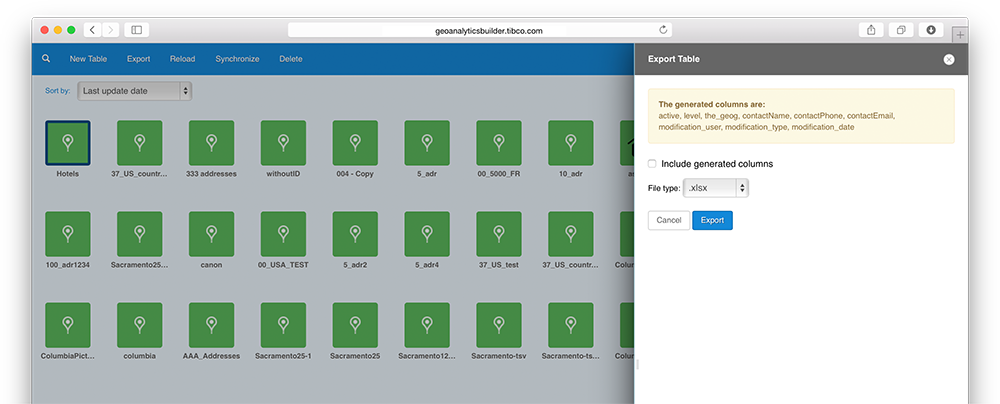This screenshot has height=404, width=1000.
Task: Click the Safari sidebar toggle icon
Action: [x=137, y=30]
